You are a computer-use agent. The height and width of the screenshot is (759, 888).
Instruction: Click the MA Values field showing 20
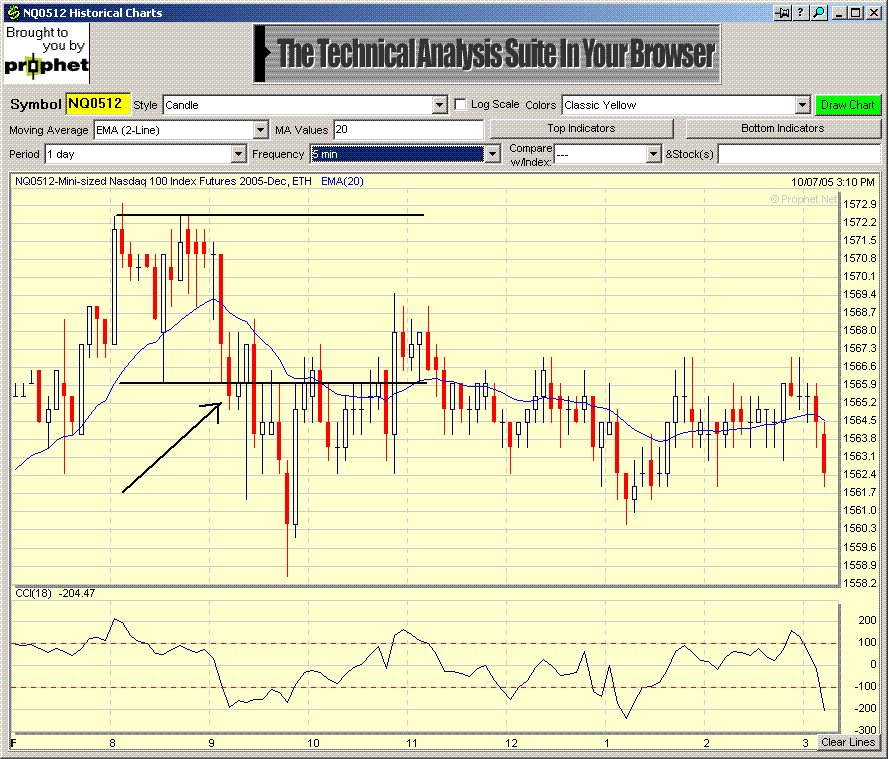point(408,130)
